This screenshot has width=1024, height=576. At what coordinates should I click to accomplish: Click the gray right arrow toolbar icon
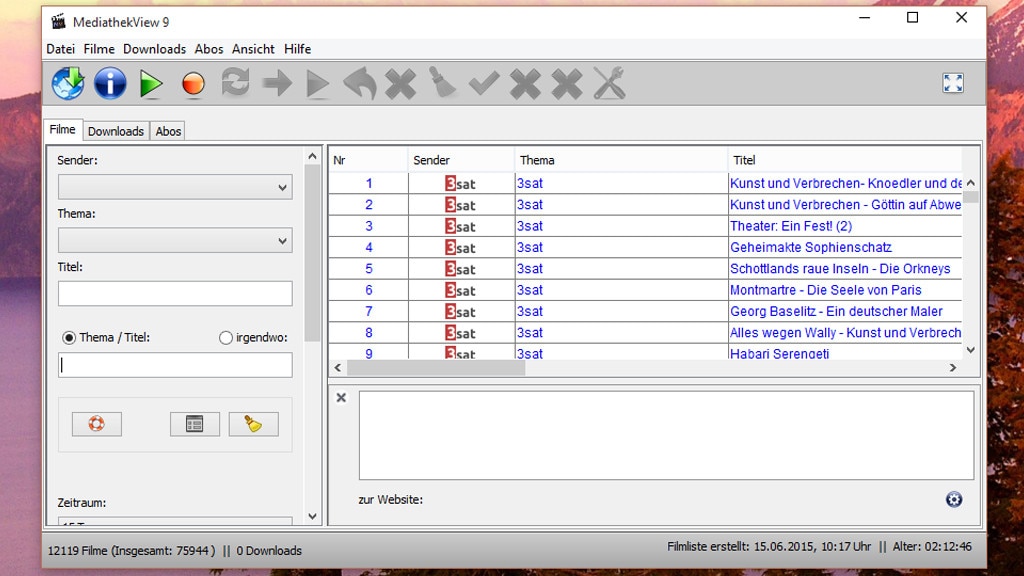tap(277, 84)
